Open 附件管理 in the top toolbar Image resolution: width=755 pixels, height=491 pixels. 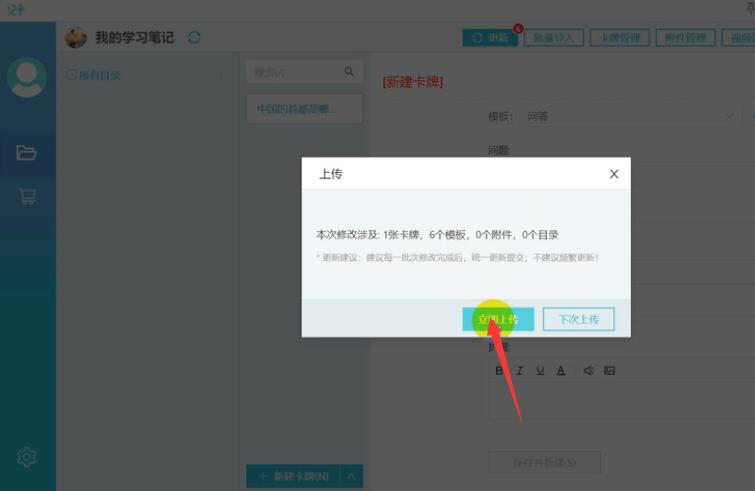(685, 38)
